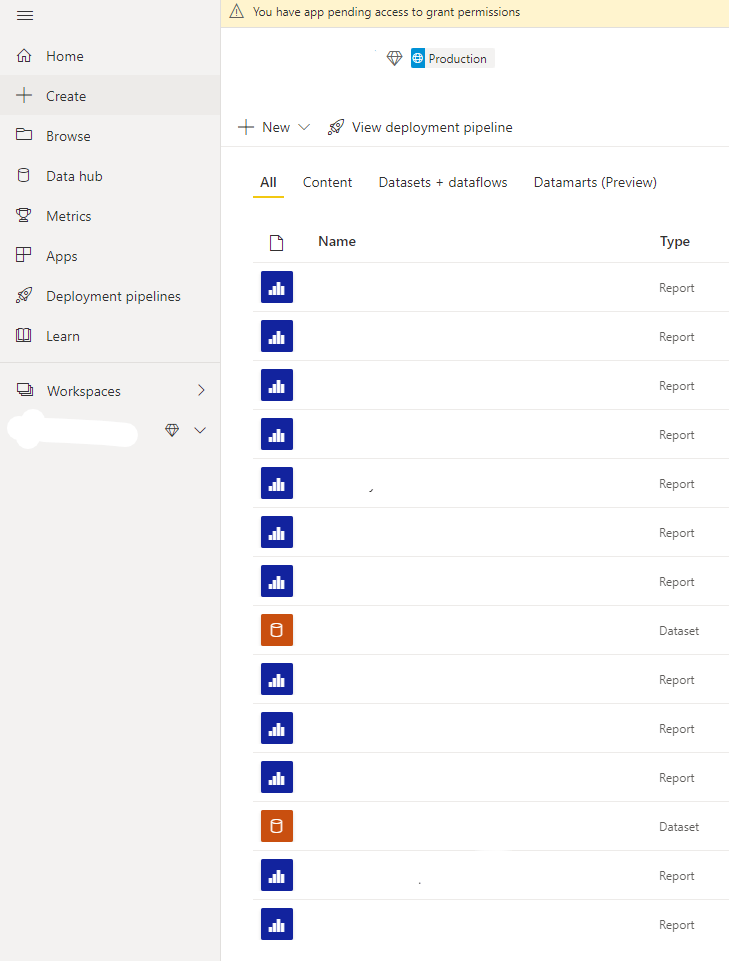The height and width of the screenshot is (961, 729).
Task: Expand the New menu
Action: pyautogui.click(x=304, y=127)
